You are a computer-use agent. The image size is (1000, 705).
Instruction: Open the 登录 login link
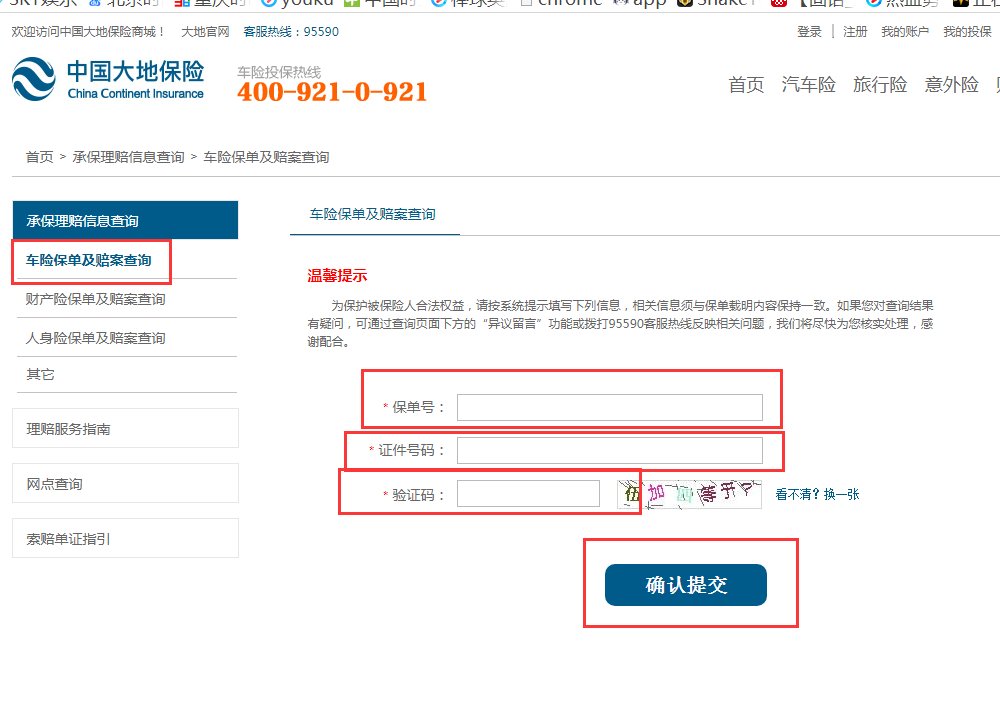click(x=809, y=32)
